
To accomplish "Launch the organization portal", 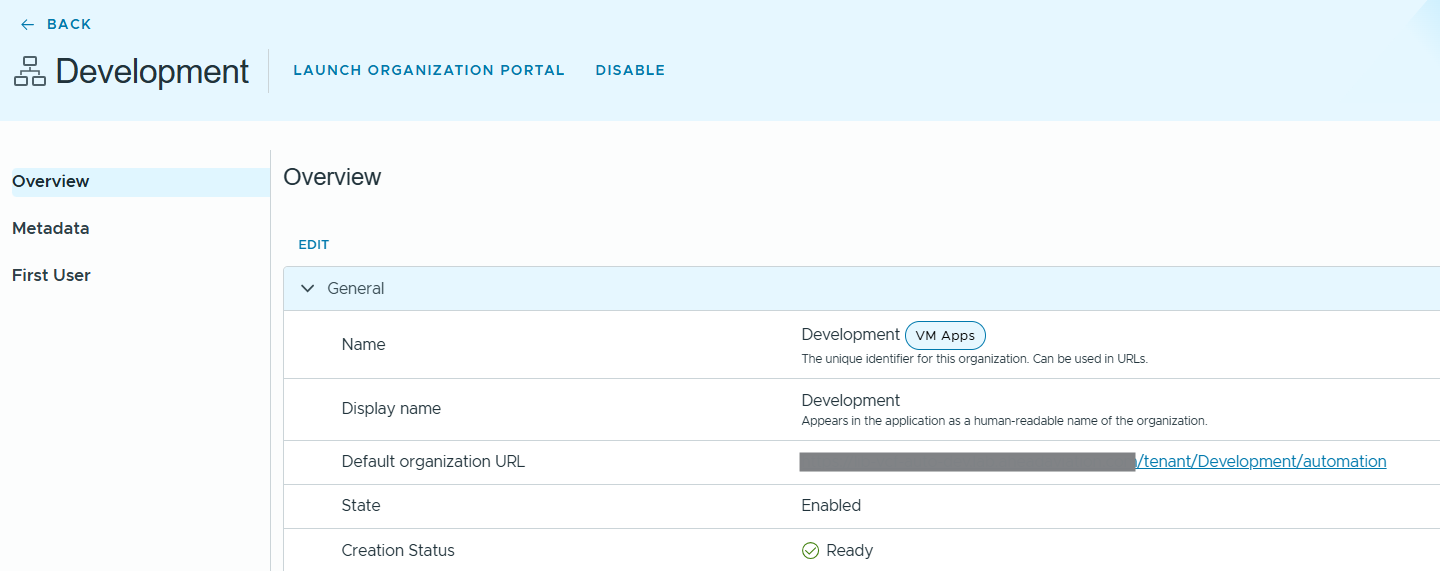I will point(429,70).
